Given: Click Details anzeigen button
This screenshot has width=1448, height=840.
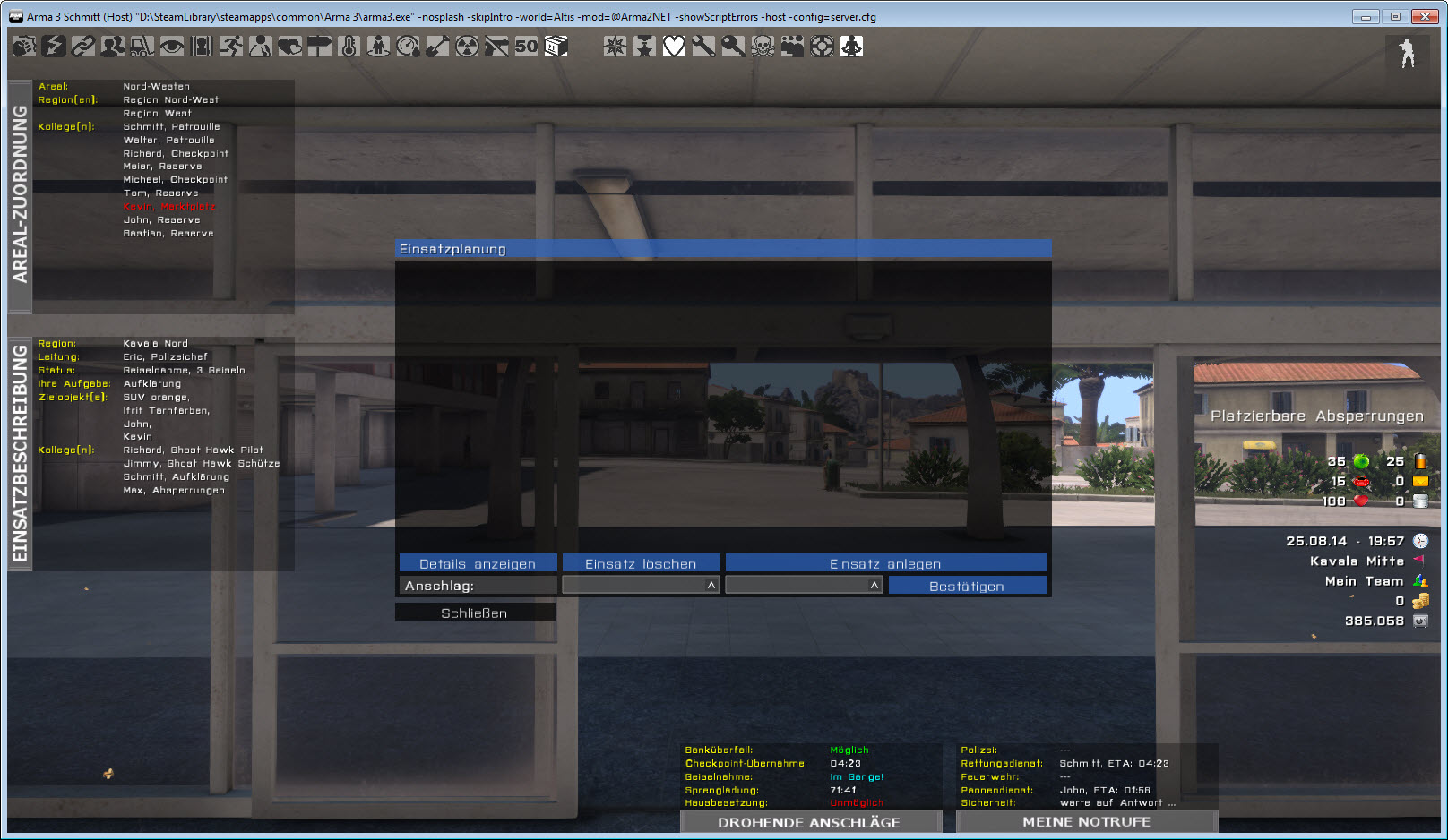Looking at the screenshot, I should point(478,563).
